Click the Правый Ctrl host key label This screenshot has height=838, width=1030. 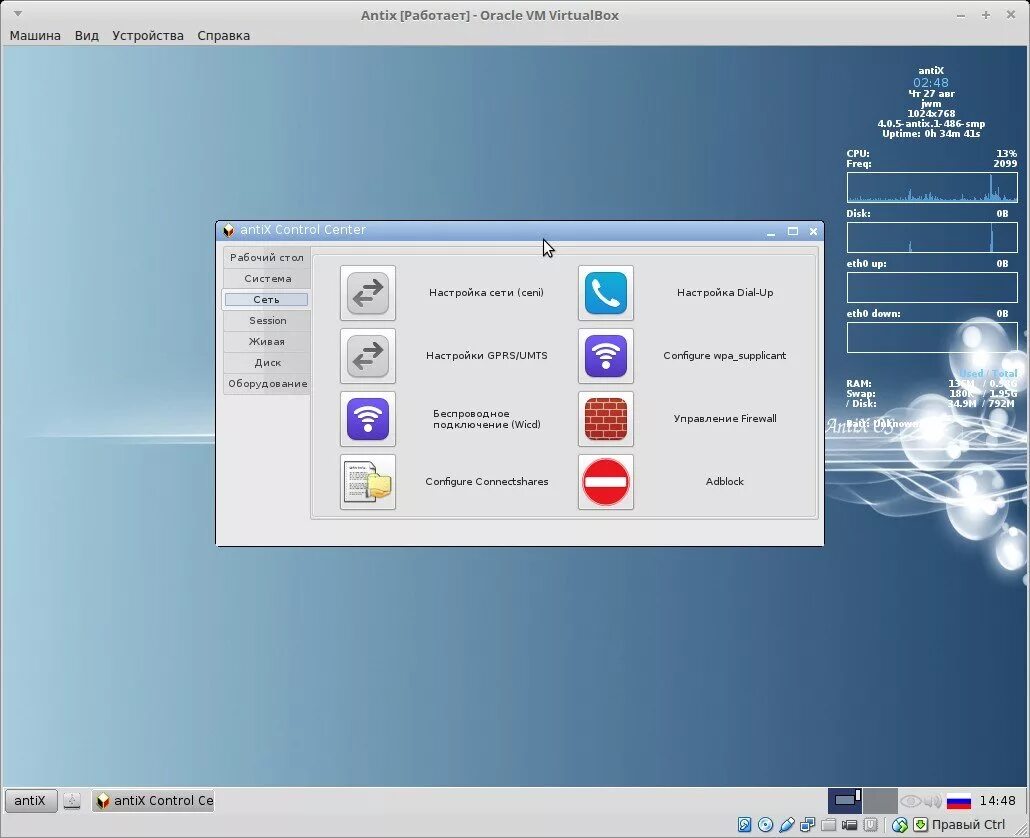click(x=968, y=825)
